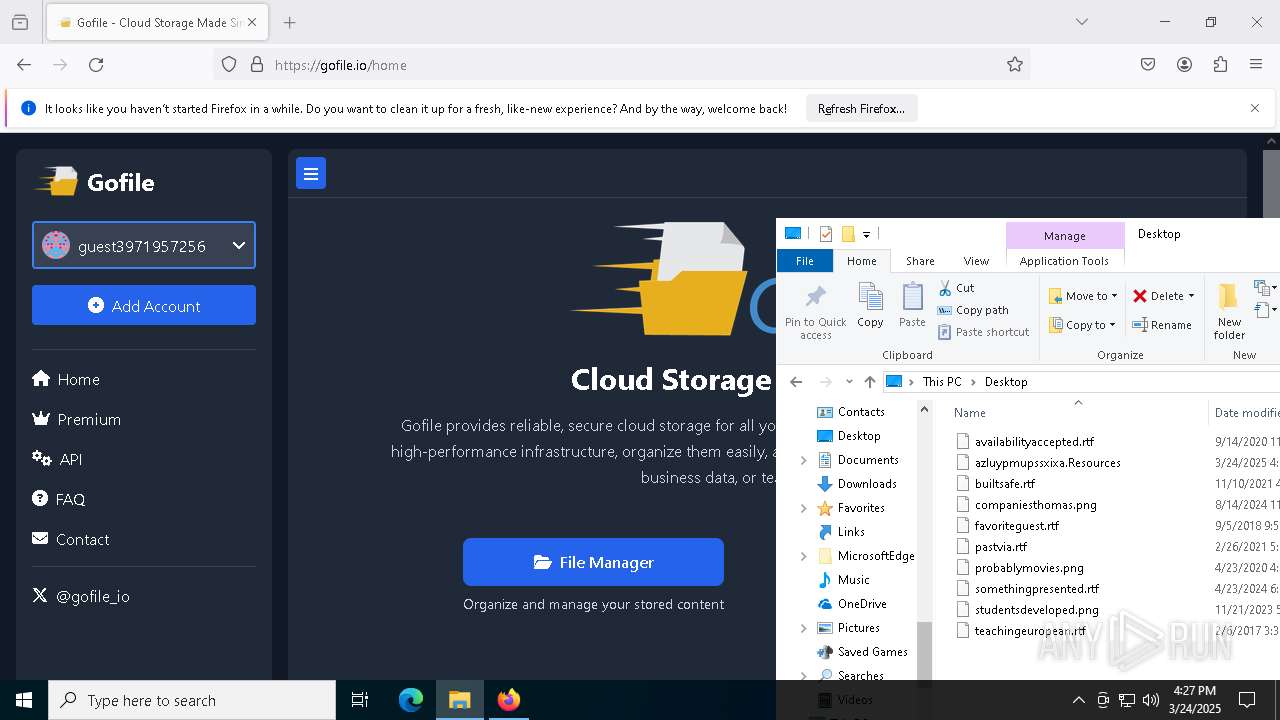
Task: Click the tracking protection shield icon
Action: [x=229, y=65]
